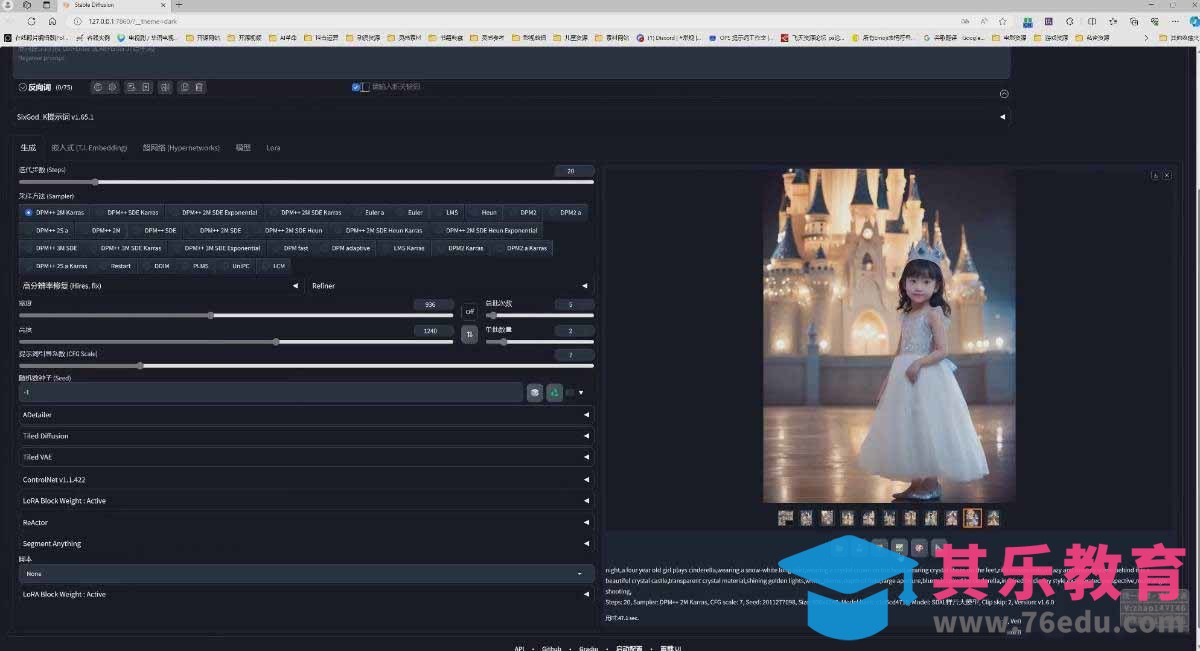The height and width of the screenshot is (651, 1200).
Task: Expand the SixGod prompt panel
Action: click(x=512, y=117)
